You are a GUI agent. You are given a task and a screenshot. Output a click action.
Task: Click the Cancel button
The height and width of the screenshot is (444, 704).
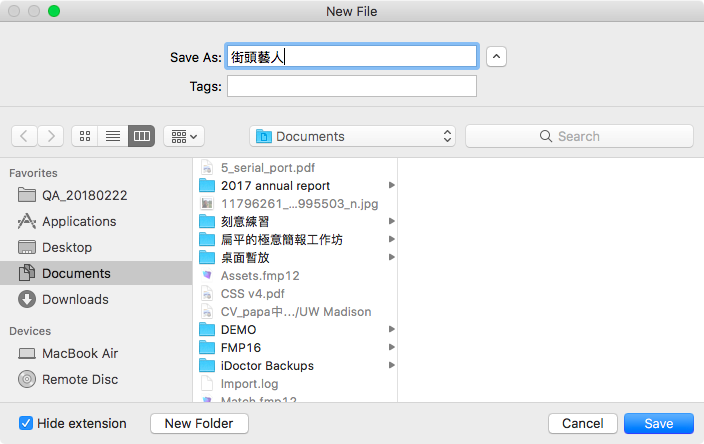coord(583,423)
